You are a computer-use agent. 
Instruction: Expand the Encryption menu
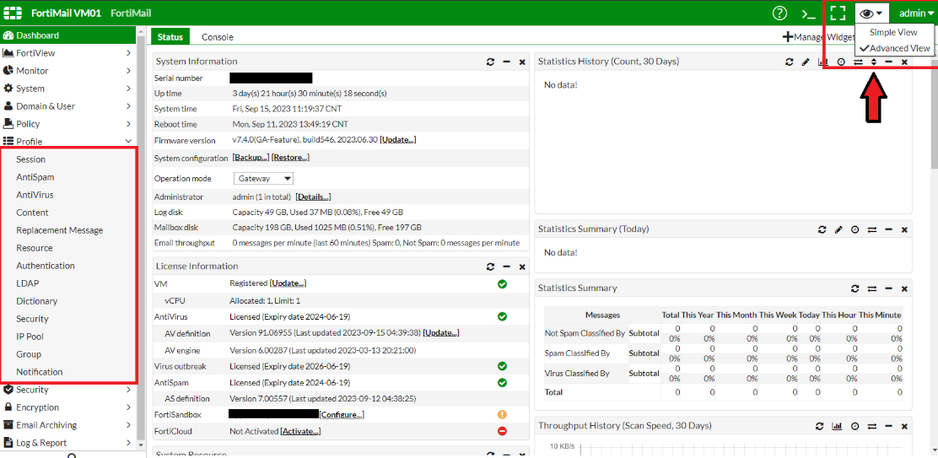point(67,407)
